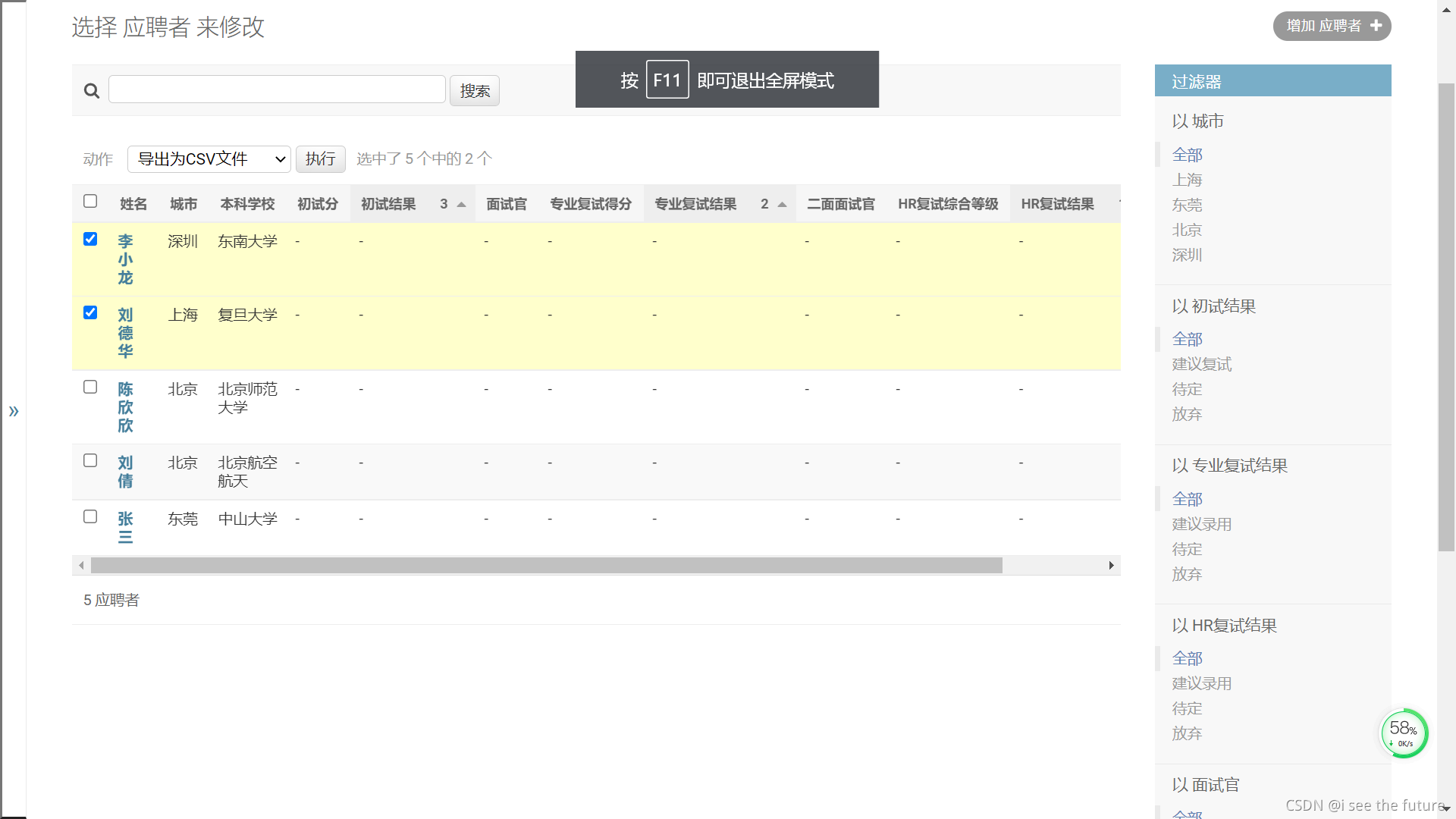Viewport: 1456px width, 819px height.
Task: Click the 58% network speed widget
Action: (x=1403, y=733)
